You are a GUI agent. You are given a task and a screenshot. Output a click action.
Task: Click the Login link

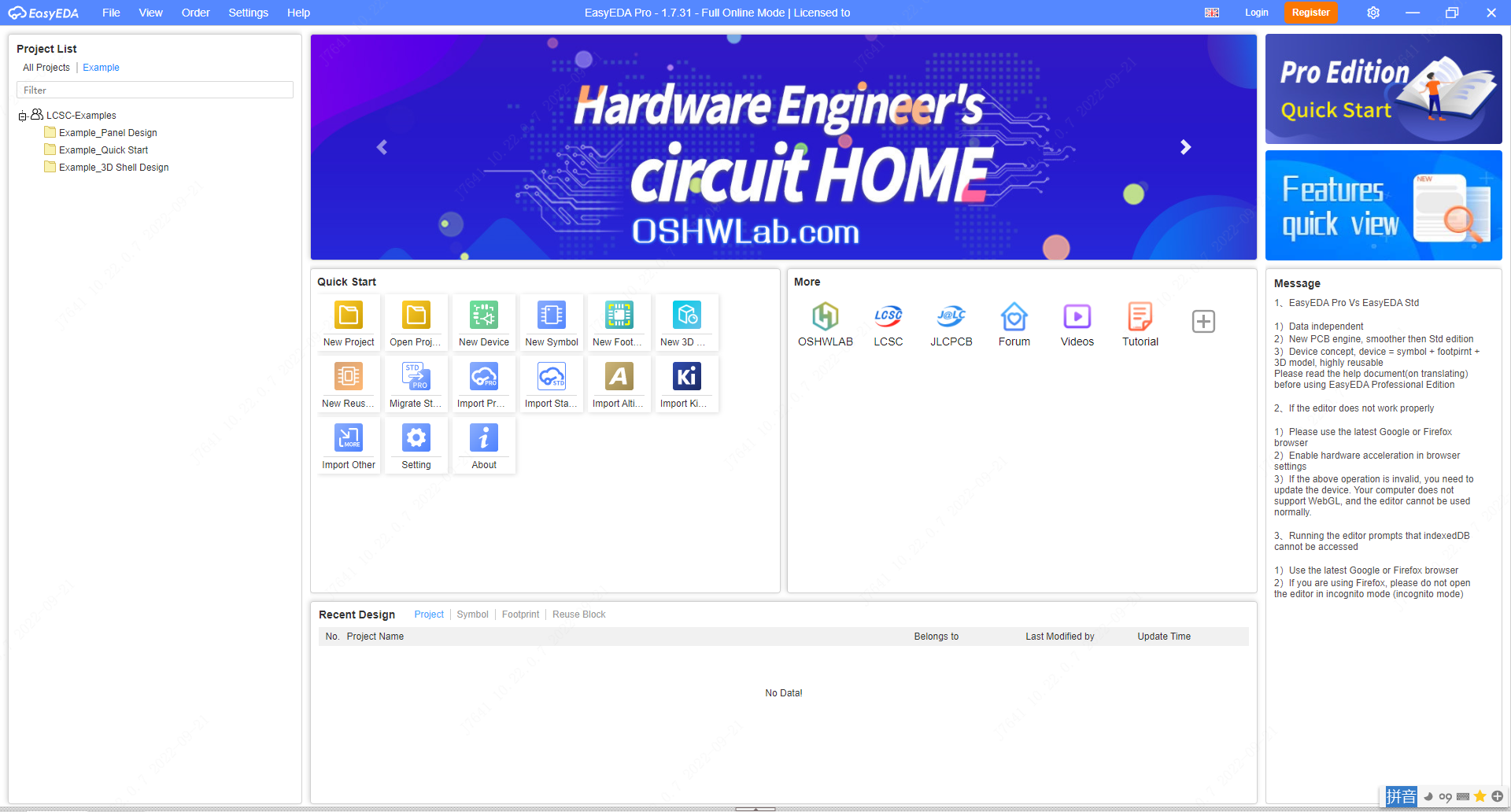1256,13
